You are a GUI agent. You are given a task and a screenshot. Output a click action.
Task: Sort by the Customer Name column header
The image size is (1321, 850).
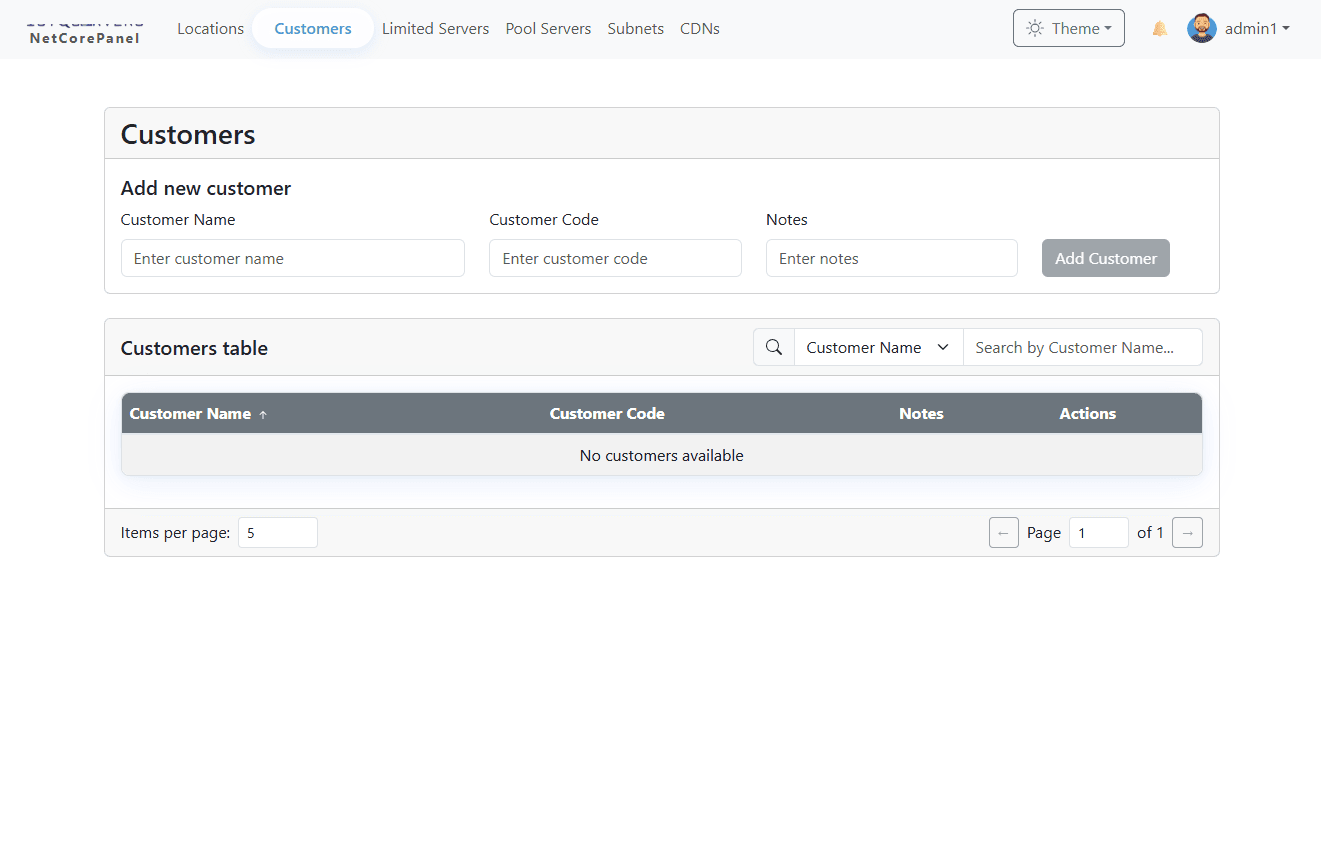coord(198,414)
